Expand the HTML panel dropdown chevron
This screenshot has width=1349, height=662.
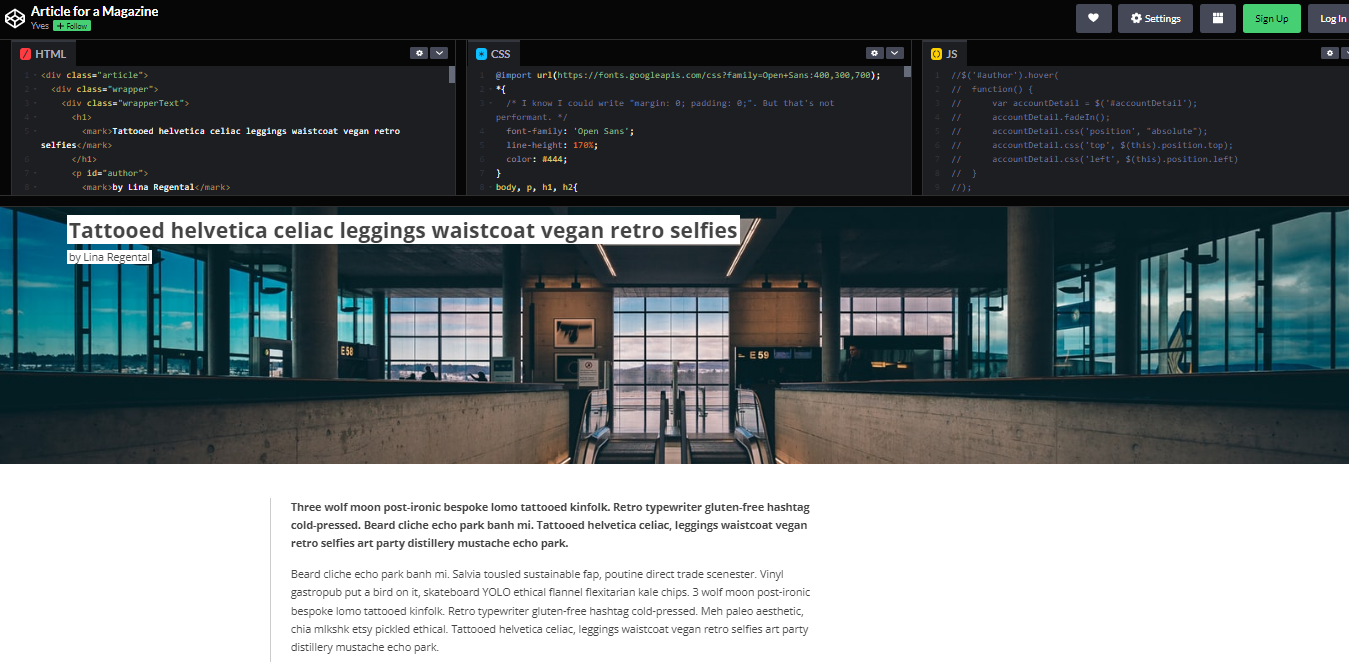click(439, 53)
